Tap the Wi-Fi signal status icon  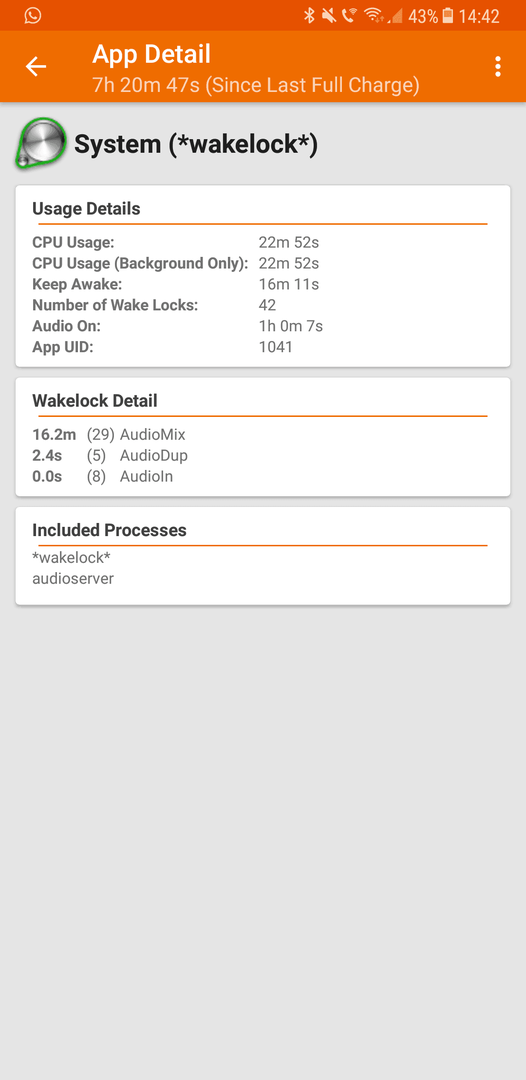(x=374, y=16)
